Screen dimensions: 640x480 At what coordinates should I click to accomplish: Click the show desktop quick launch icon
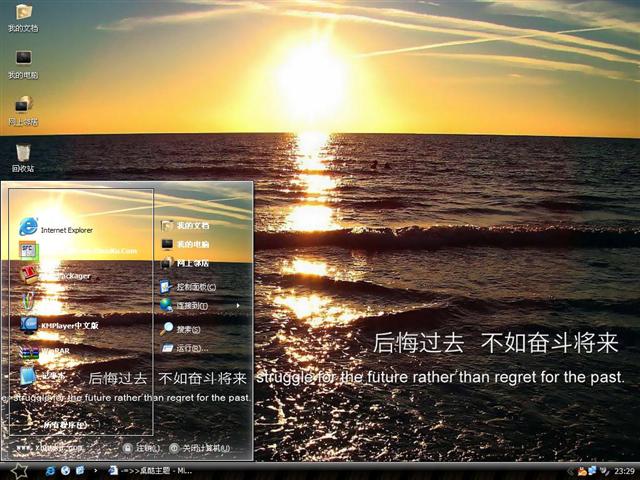point(80,471)
